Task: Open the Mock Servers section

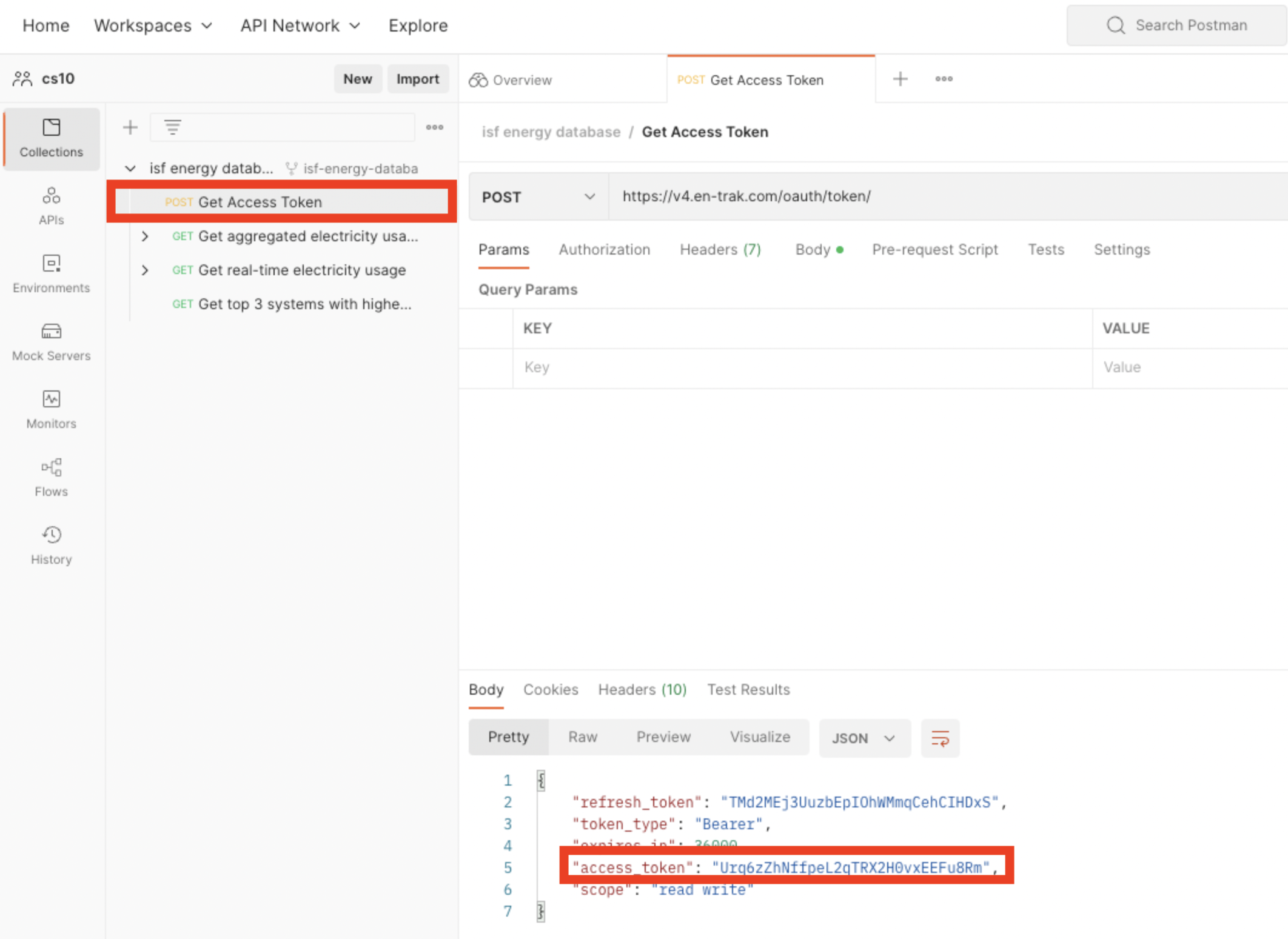Action: coord(51,342)
